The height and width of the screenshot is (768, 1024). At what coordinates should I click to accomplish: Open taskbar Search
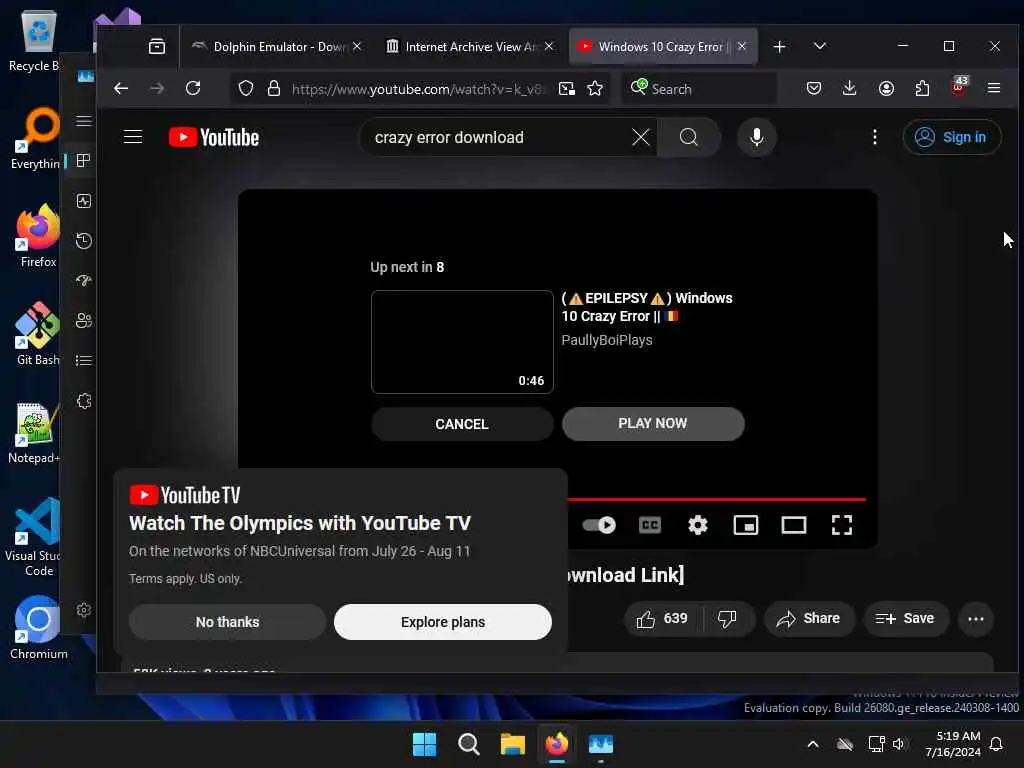point(469,744)
